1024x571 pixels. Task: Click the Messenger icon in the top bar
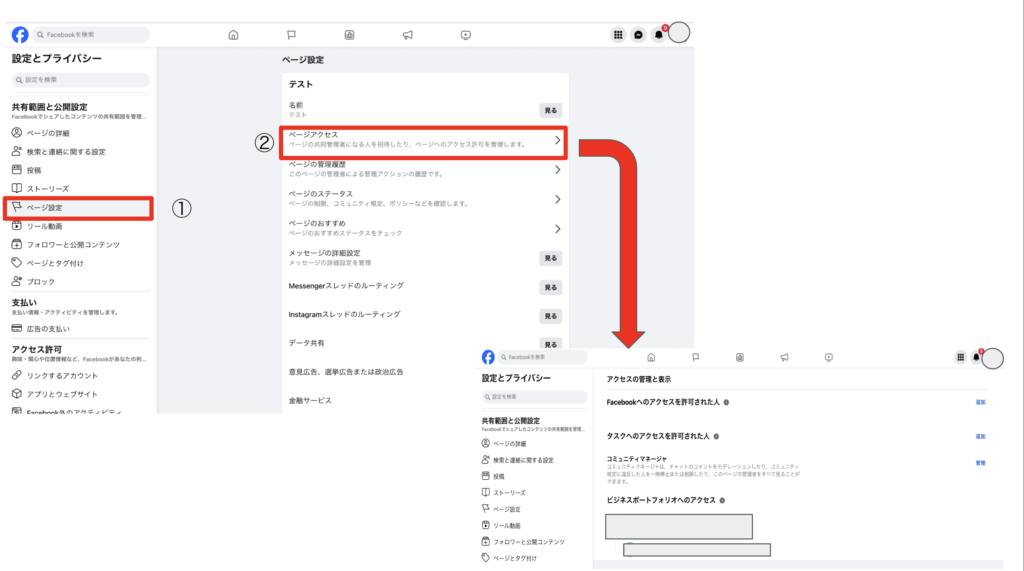pyautogui.click(x=638, y=34)
